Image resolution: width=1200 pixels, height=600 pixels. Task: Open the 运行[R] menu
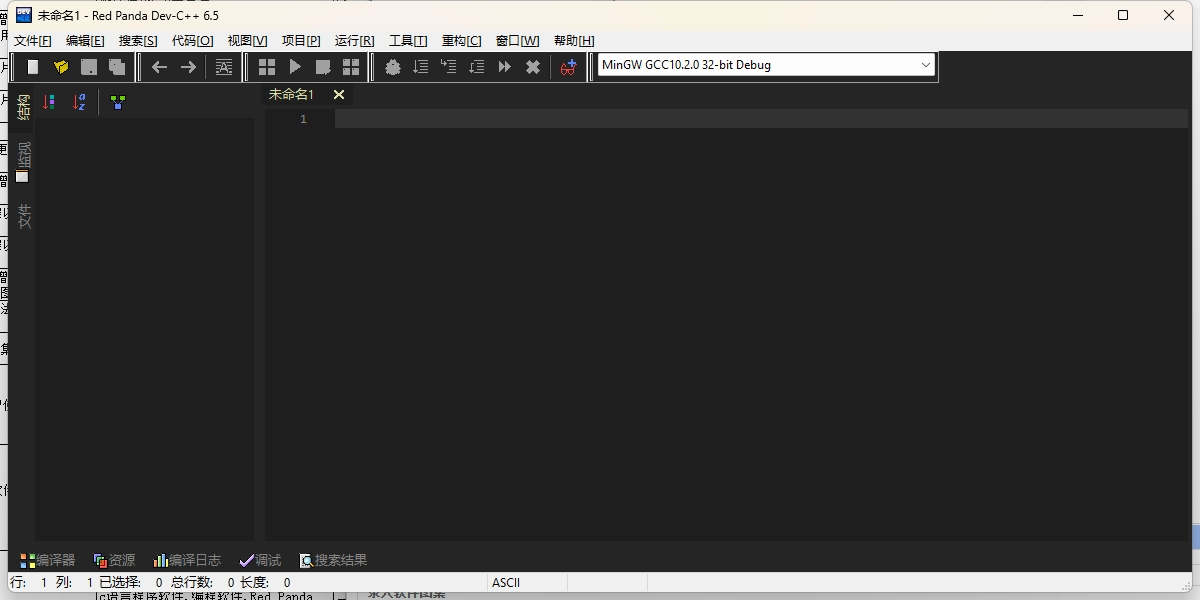pyautogui.click(x=355, y=41)
